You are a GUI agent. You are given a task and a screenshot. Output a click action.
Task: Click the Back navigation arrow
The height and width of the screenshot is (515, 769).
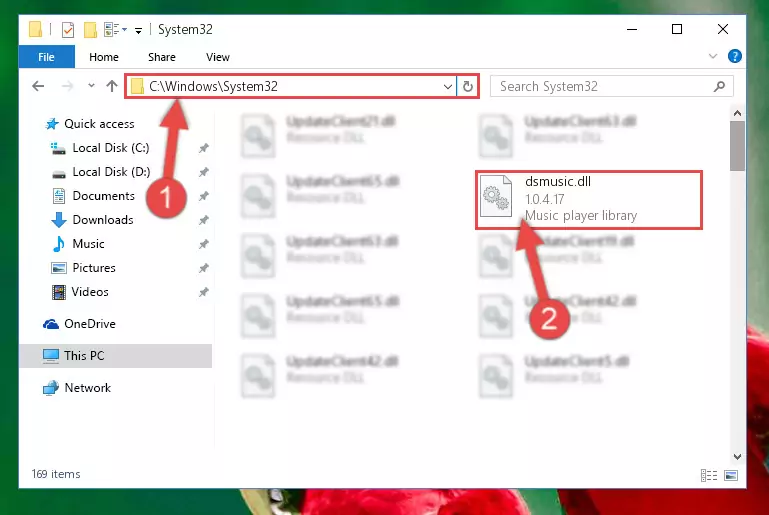[38, 86]
